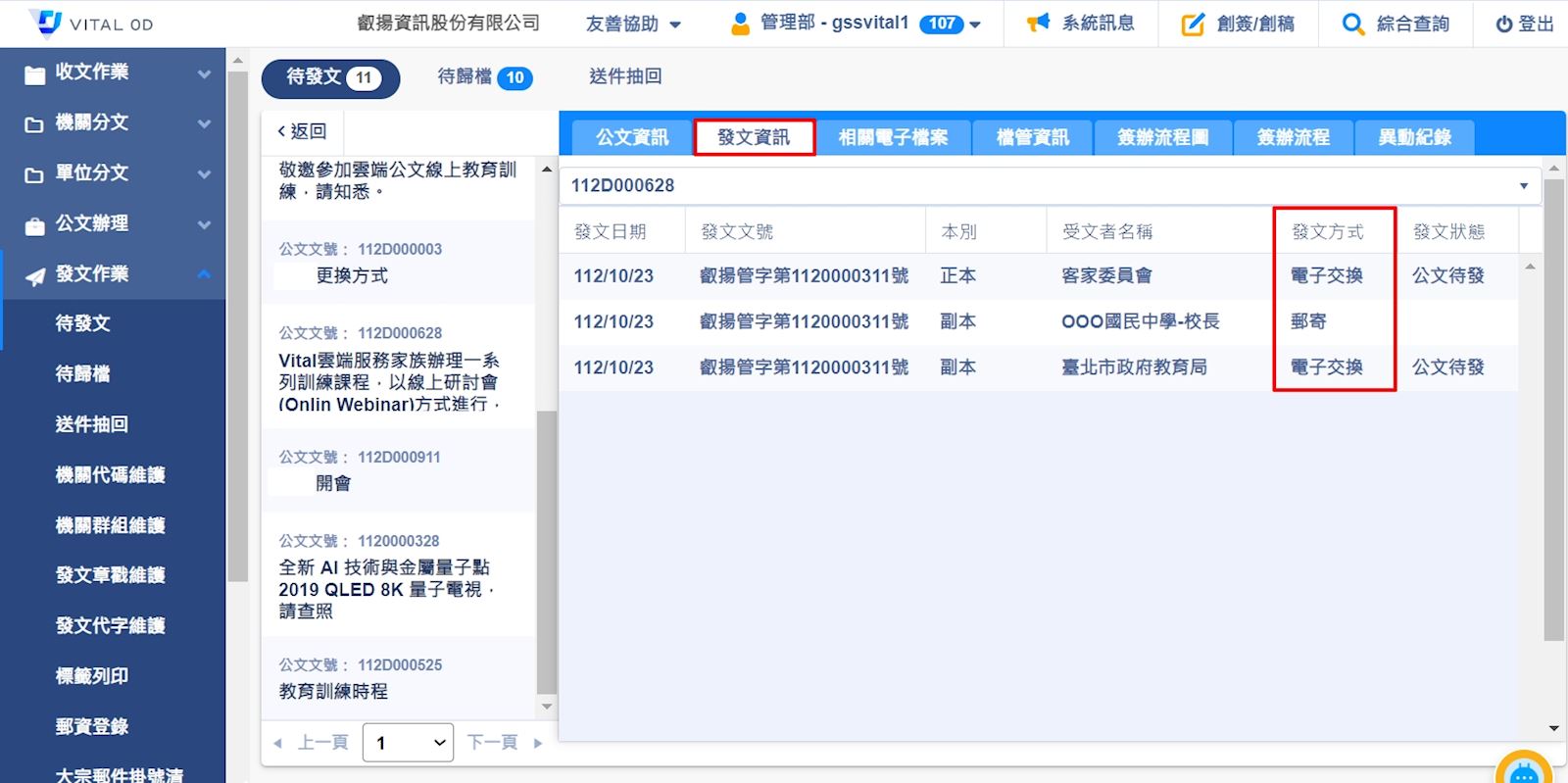
Task: Click the chatbot icon at bottom right
Action: tap(1523, 772)
